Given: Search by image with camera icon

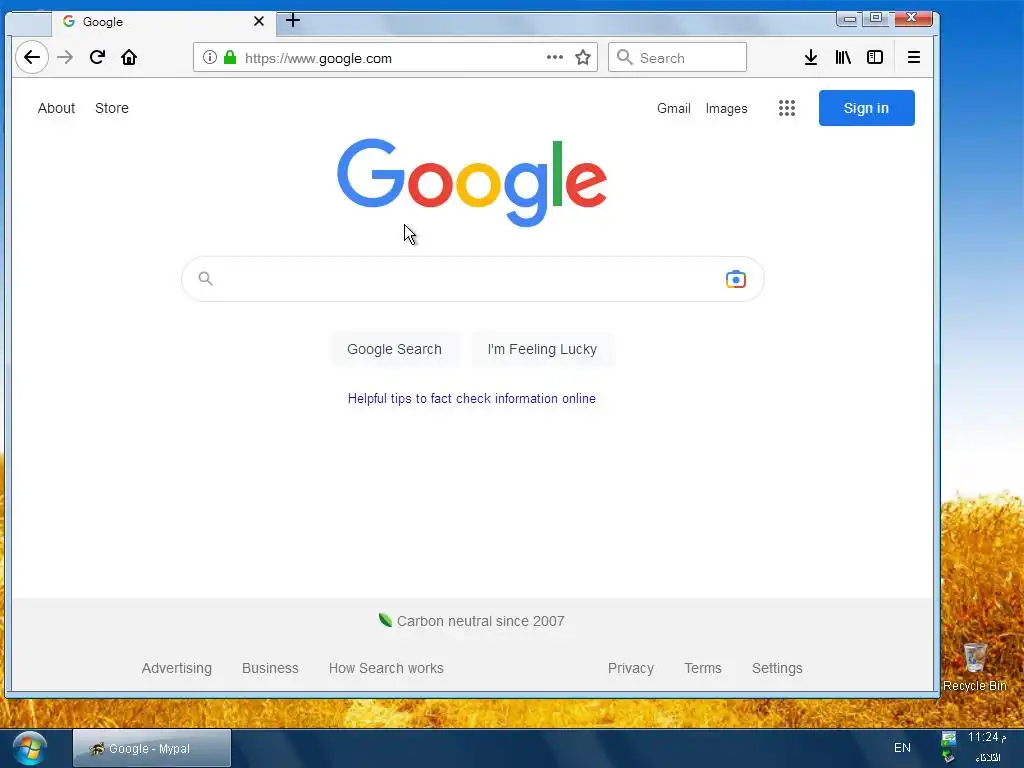Looking at the screenshot, I should (735, 280).
